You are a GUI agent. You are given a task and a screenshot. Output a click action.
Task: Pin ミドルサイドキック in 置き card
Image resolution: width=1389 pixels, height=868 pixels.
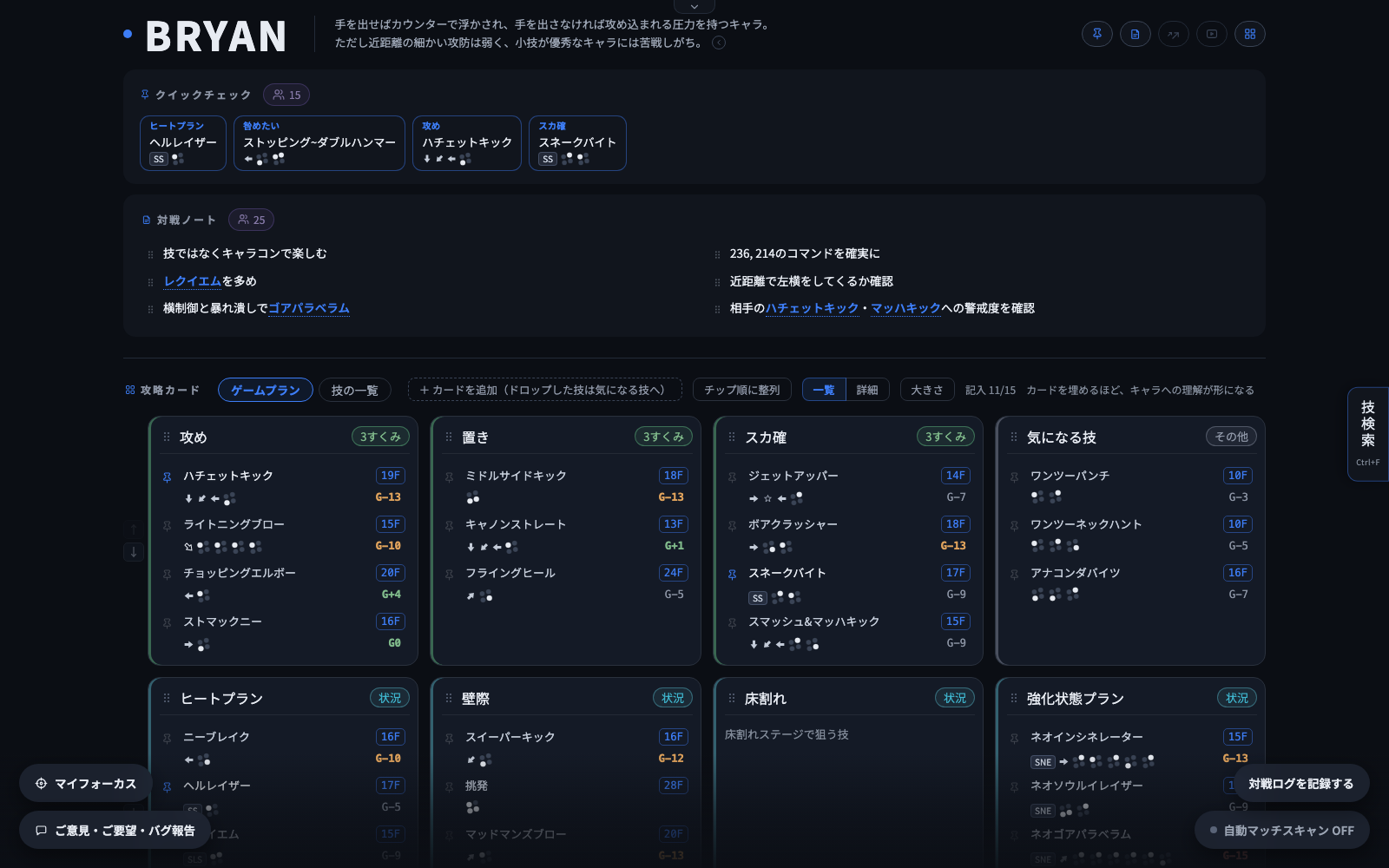[449, 477]
